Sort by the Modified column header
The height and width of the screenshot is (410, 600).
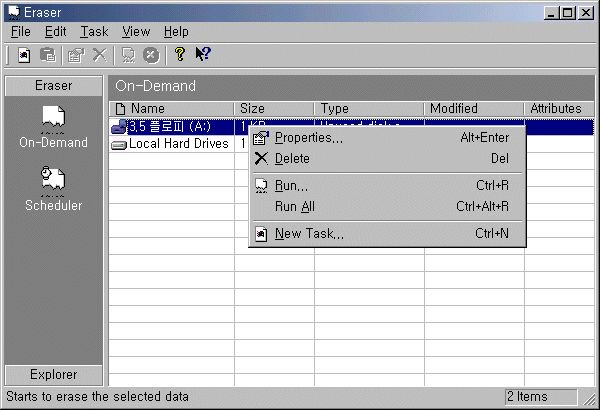(474, 109)
